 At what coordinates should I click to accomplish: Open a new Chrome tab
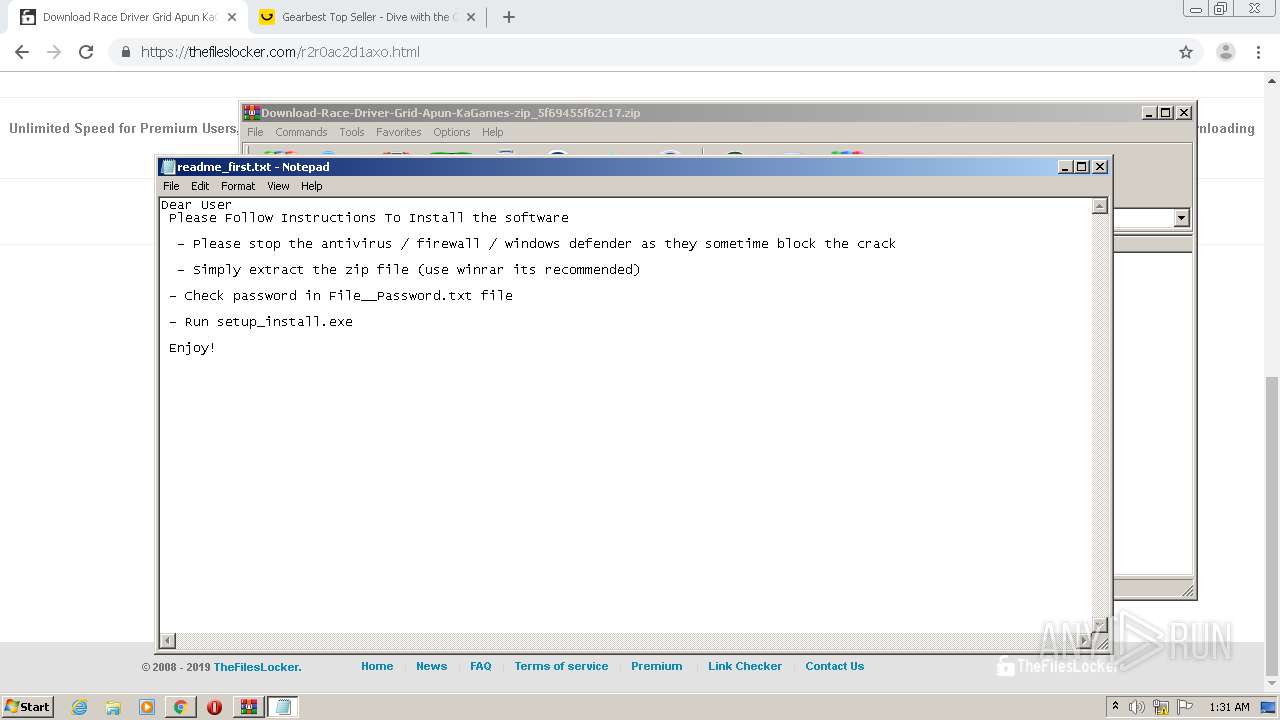509,17
